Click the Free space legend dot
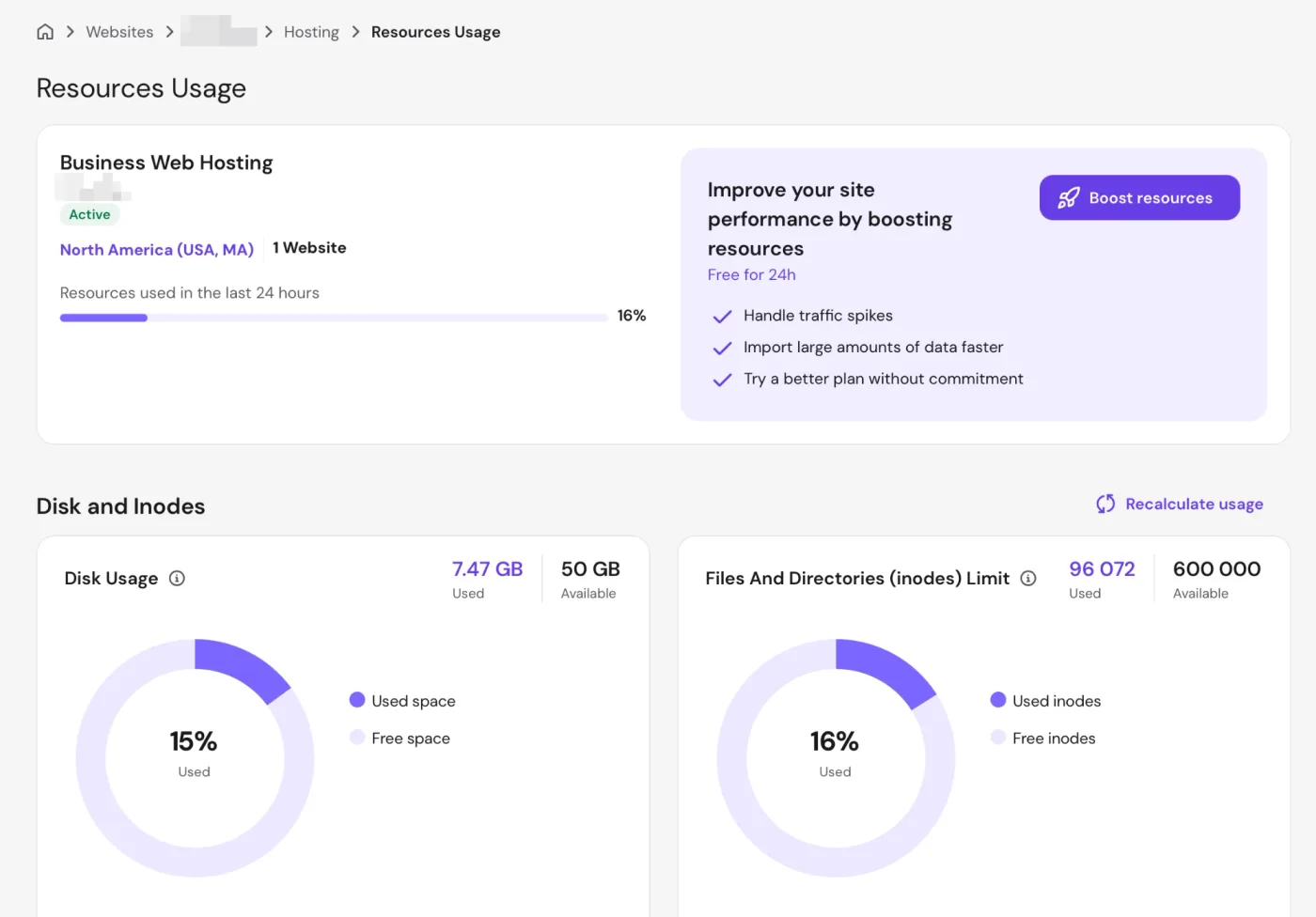Viewport: 1316px width, 917px height. click(357, 738)
